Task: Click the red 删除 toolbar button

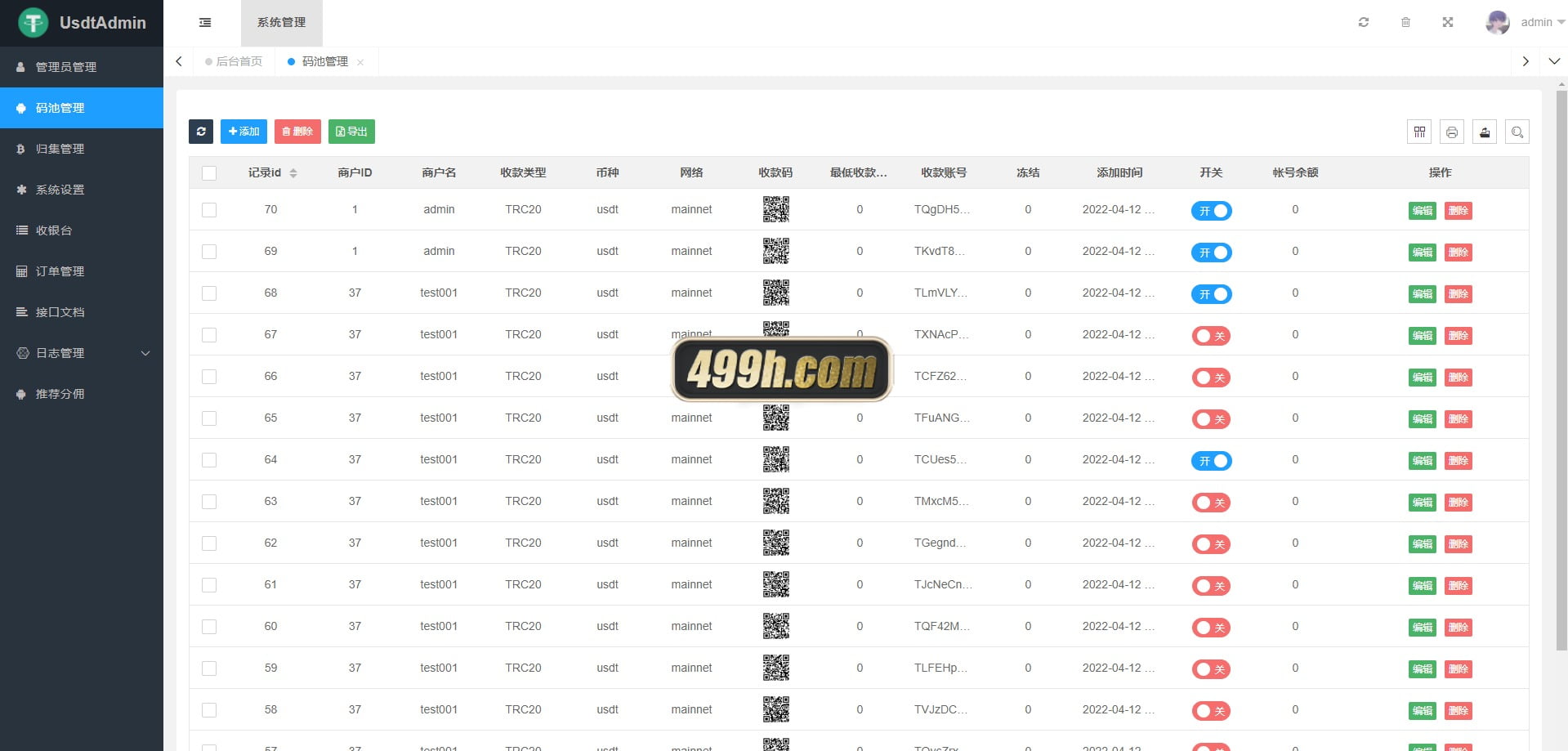Action: [297, 132]
